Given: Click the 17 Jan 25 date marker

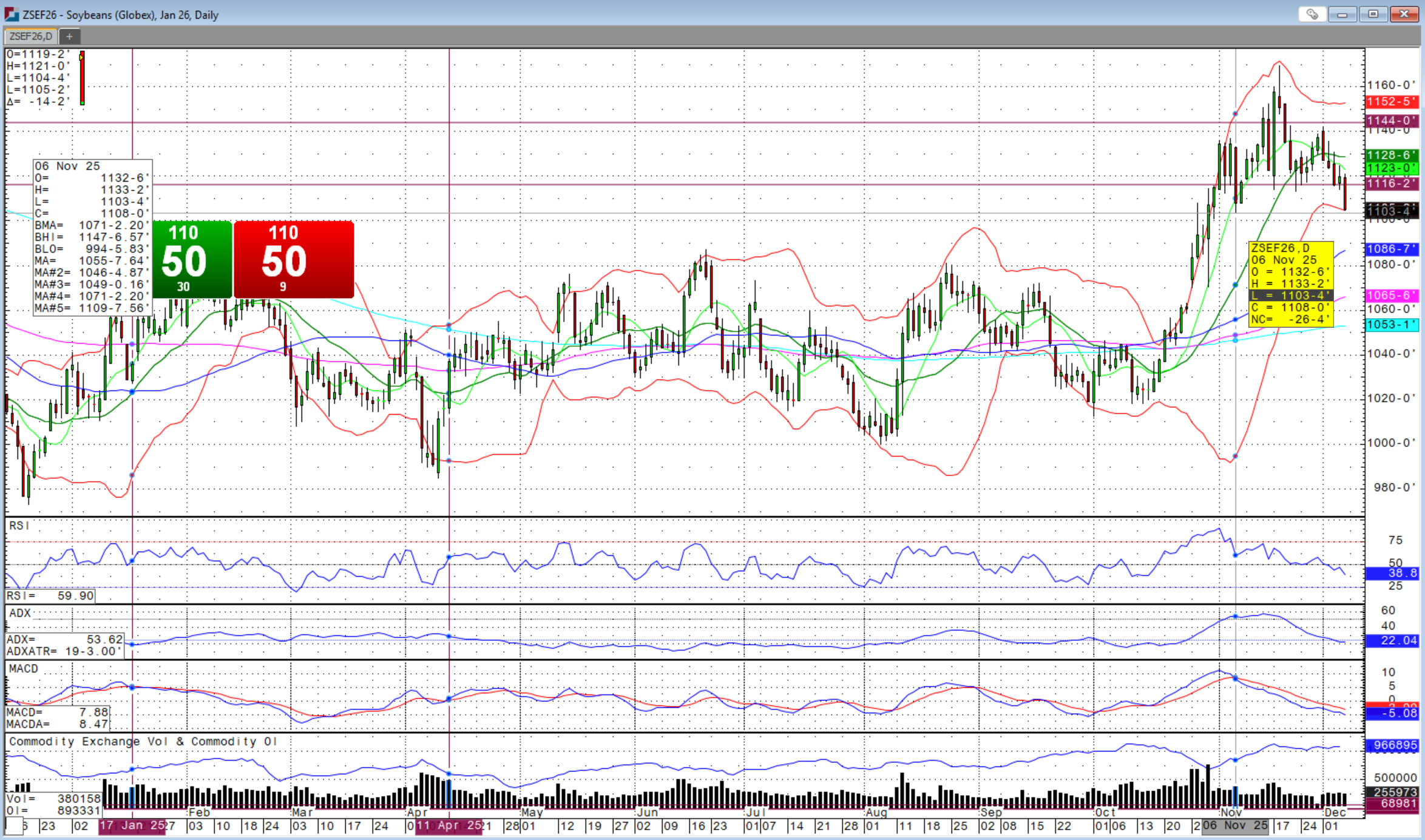Looking at the screenshot, I should [132, 825].
